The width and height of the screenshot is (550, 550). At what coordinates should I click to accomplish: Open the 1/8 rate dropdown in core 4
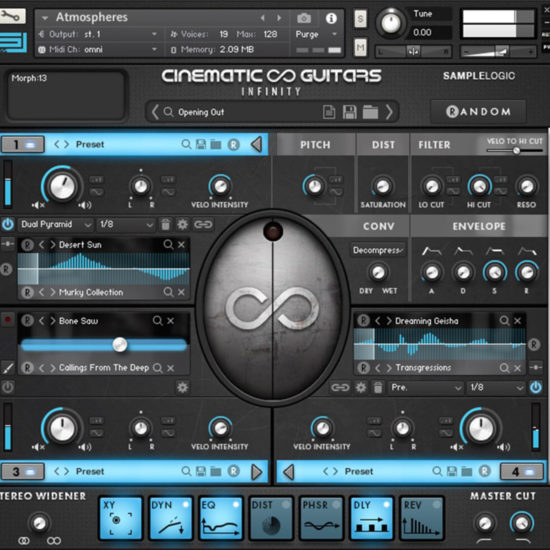[x=496, y=387]
